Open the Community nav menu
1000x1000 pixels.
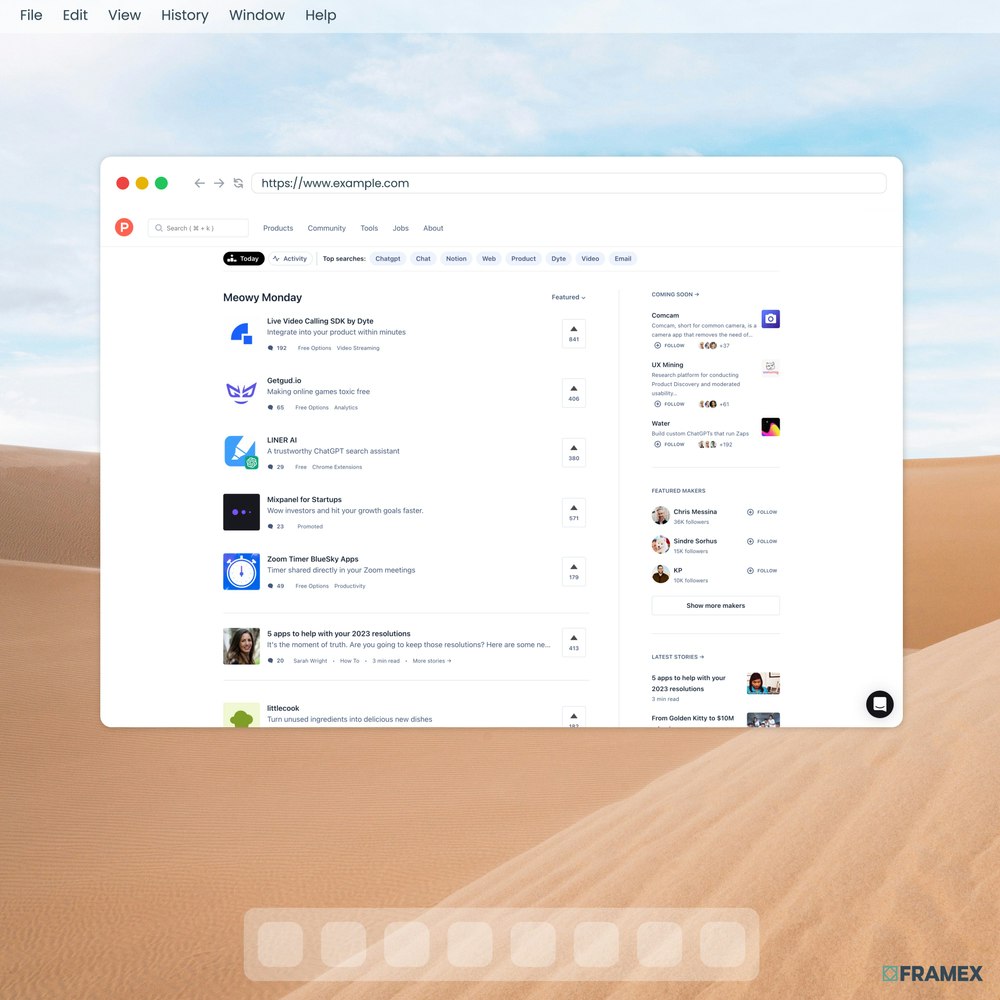pyautogui.click(x=327, y=228)
